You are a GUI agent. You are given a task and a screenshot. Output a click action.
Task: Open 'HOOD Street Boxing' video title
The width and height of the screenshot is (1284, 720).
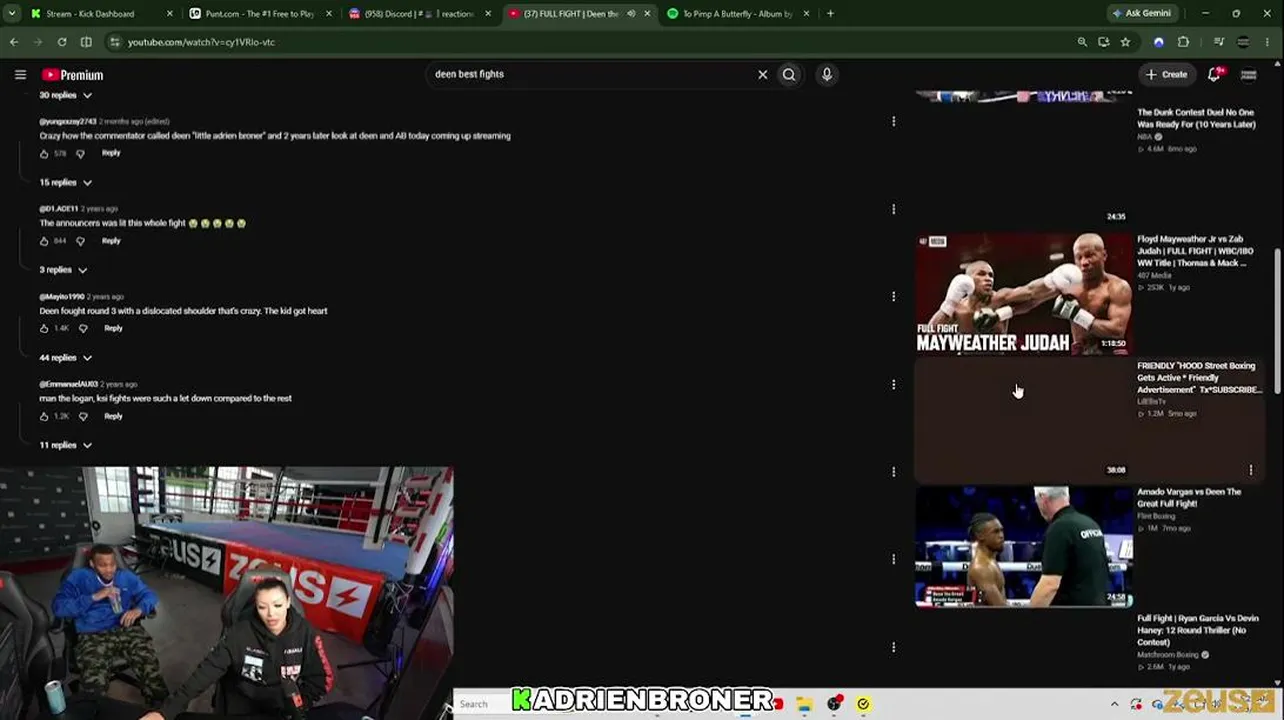(x=1198, y=378)
